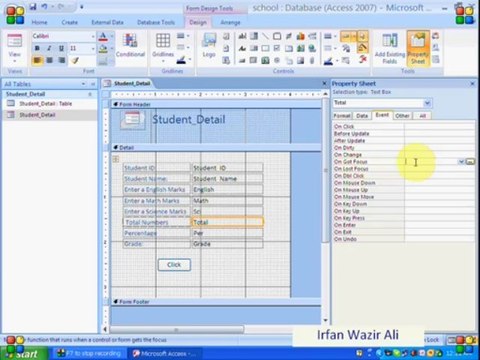This screenshot has height=360, width=480.
Task: Select the Rectangle control tool
Action: pyautogui.click(x=265, y=48)
